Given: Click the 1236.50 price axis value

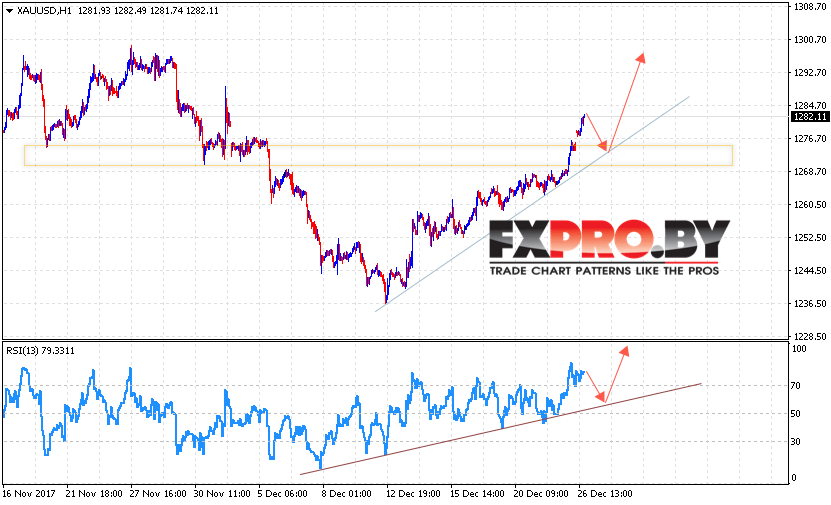Looking at the screenshot, I should 810,304.
